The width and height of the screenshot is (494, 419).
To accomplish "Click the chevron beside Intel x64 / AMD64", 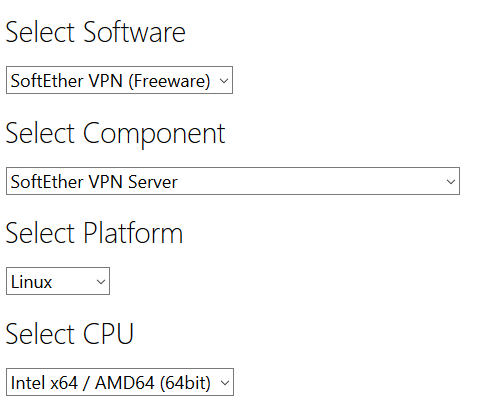I will coord(225,383).
